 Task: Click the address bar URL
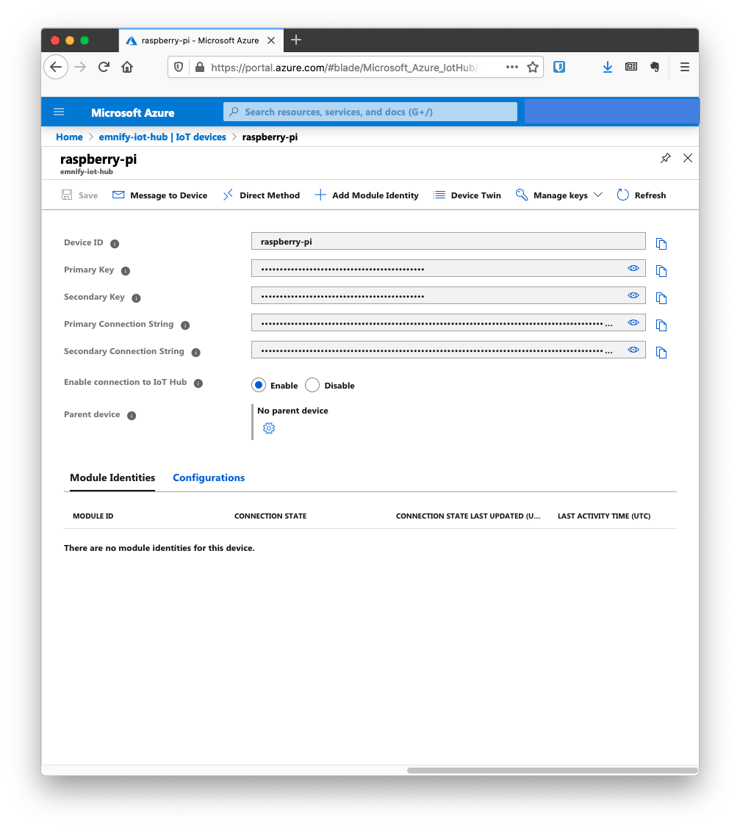344,68
